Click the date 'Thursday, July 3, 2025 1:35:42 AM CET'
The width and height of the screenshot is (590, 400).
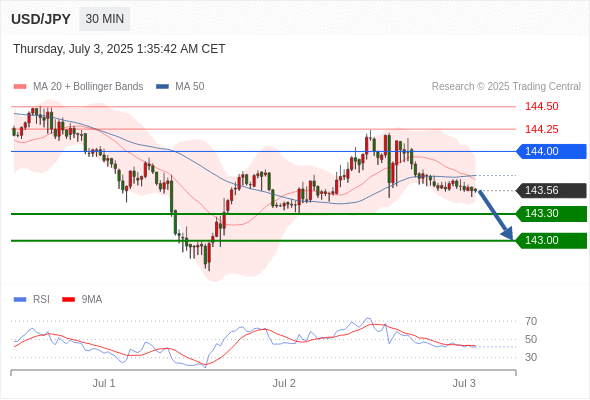pos(119,49)
